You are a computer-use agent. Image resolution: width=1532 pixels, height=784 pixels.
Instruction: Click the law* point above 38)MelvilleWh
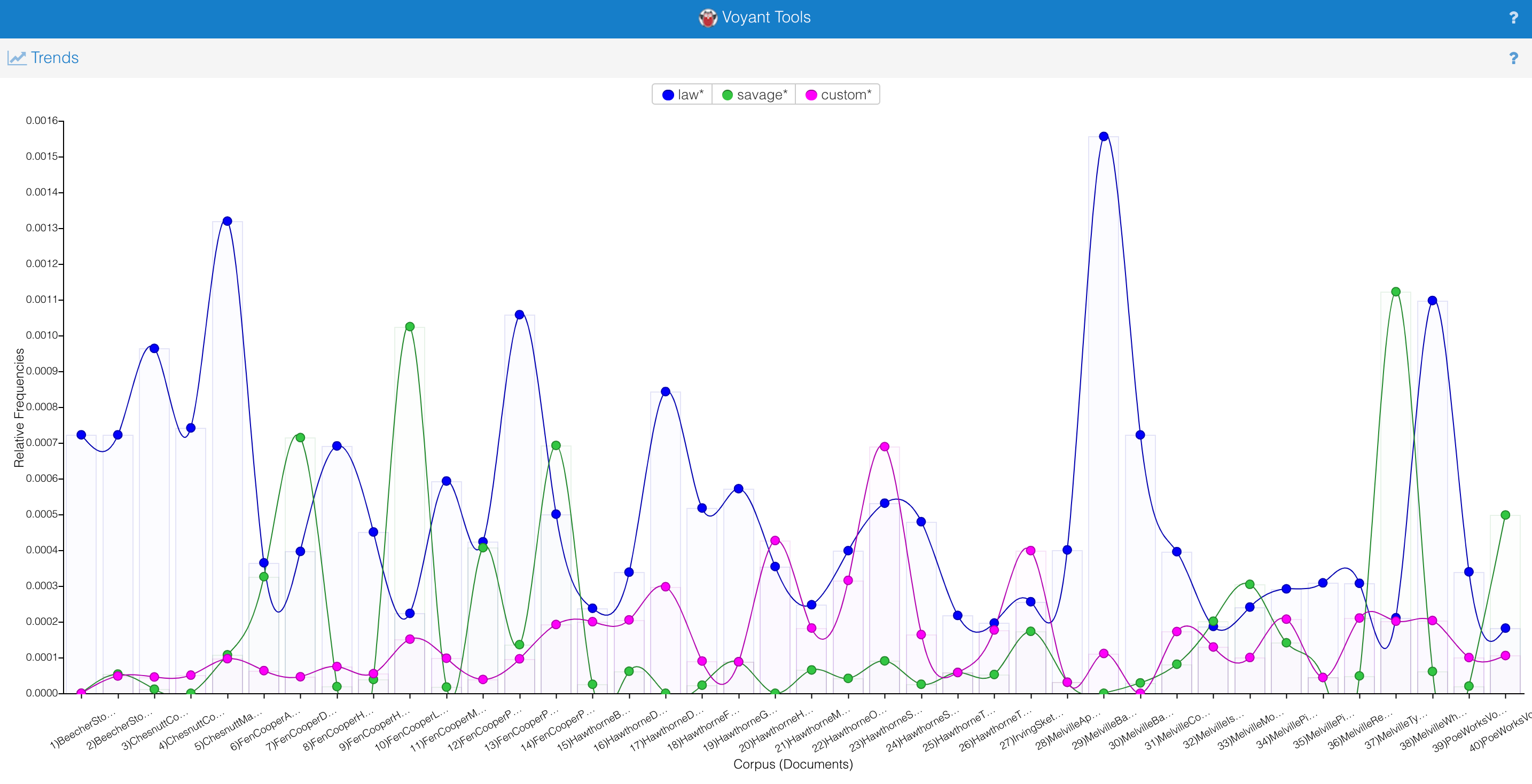coord(1432,301)
